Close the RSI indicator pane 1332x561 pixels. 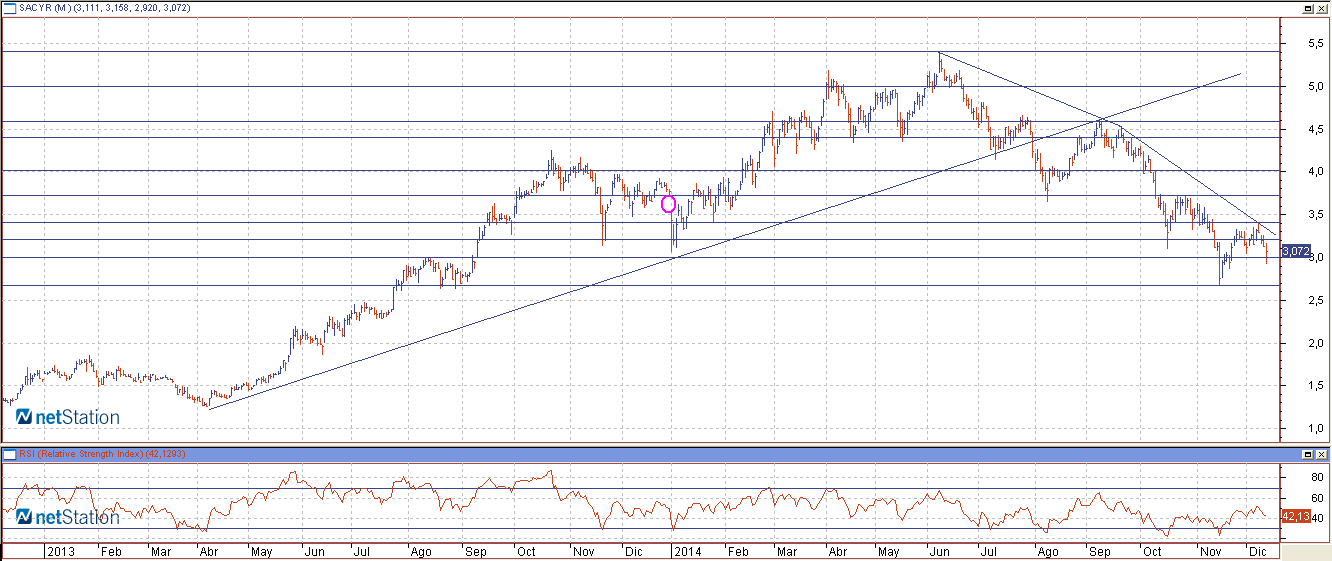(1321, 454)
